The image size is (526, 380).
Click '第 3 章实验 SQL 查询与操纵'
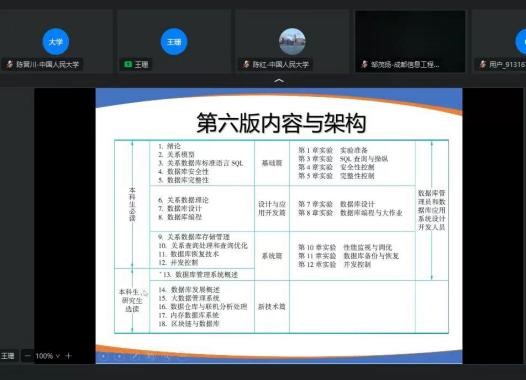[x=343, y=159]
